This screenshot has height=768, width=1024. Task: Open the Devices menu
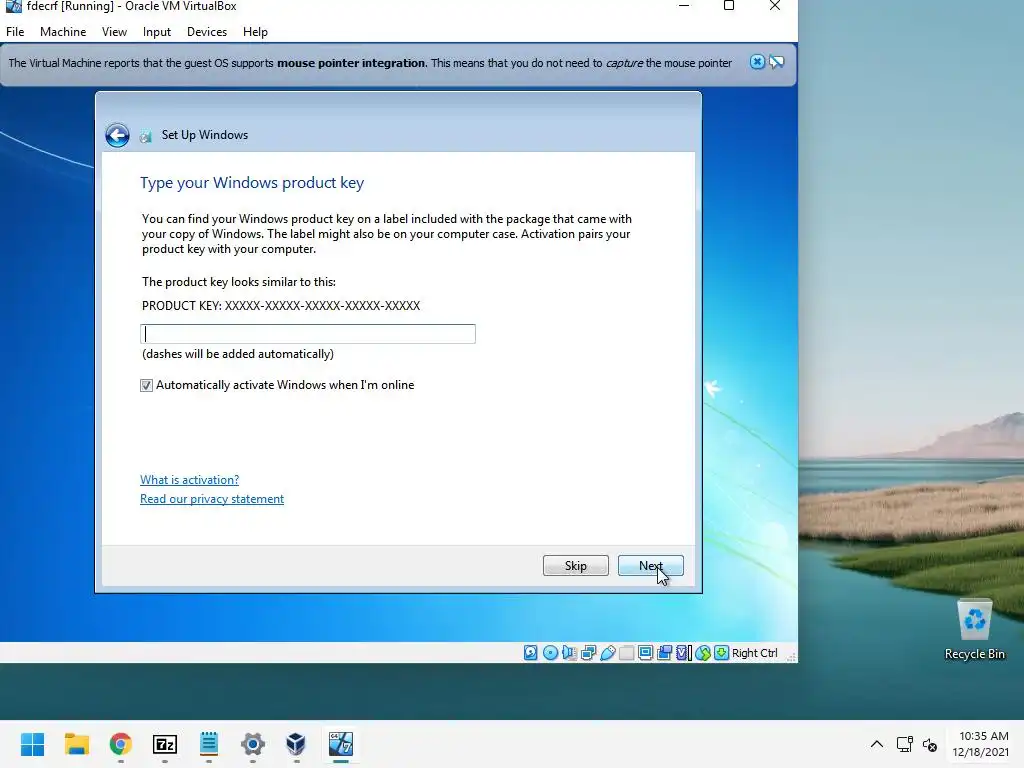click(206, 31)
